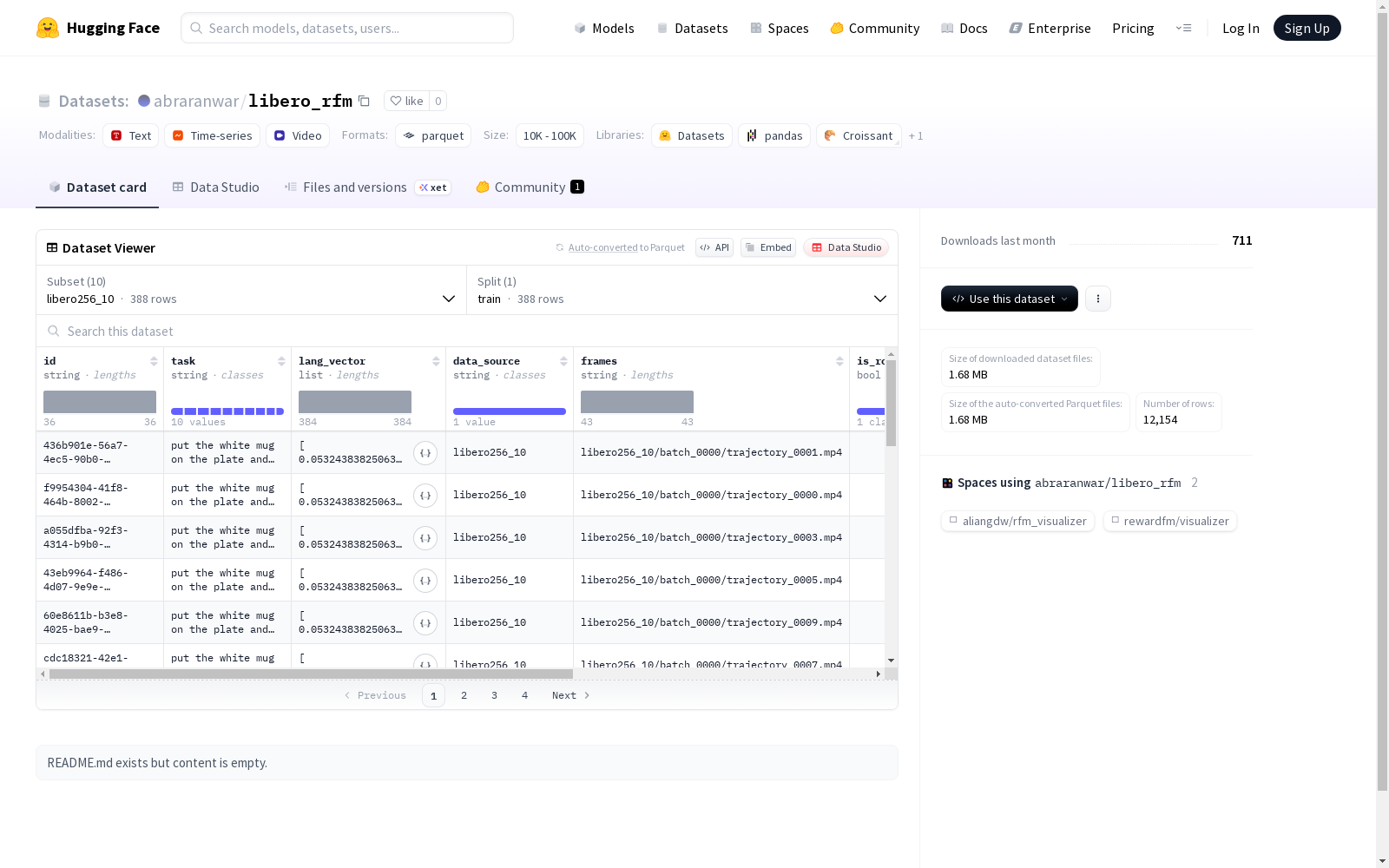Filter by the Time-series modality tag
The image size is (1389, 868).
pos(213,135)
